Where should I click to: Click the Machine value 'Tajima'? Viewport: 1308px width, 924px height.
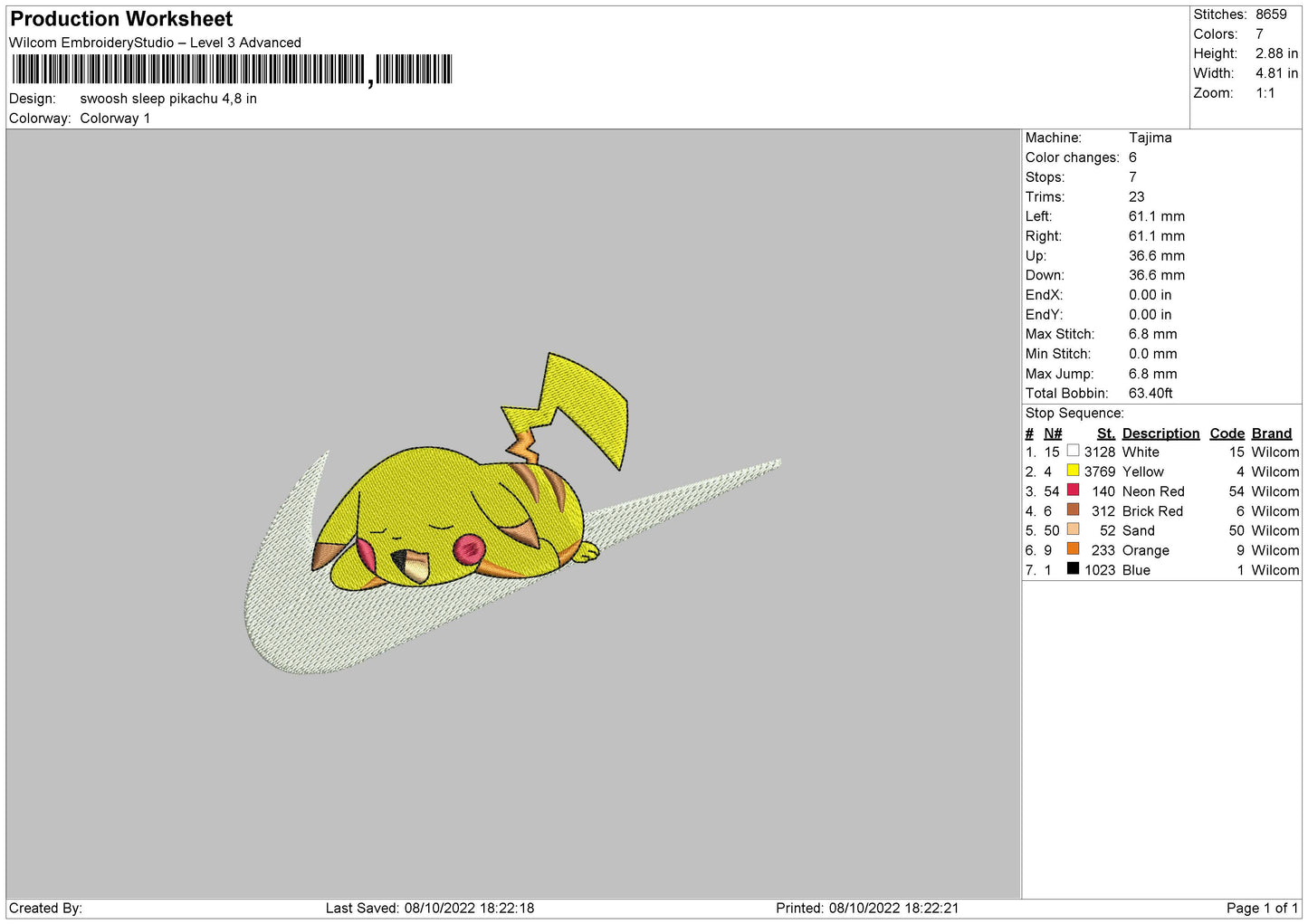pos(1150,138)
